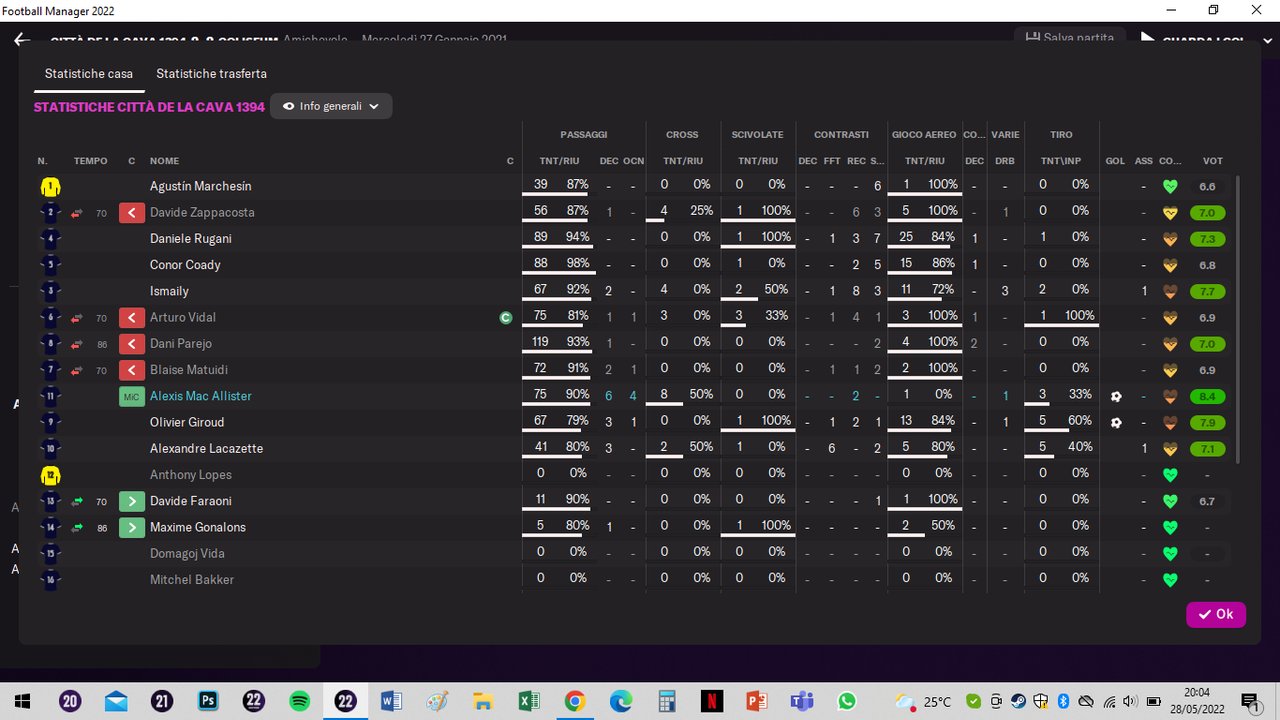Open the weather widget showing 25°C
The height and width of the screenshot is (720, 1280).
923,701
